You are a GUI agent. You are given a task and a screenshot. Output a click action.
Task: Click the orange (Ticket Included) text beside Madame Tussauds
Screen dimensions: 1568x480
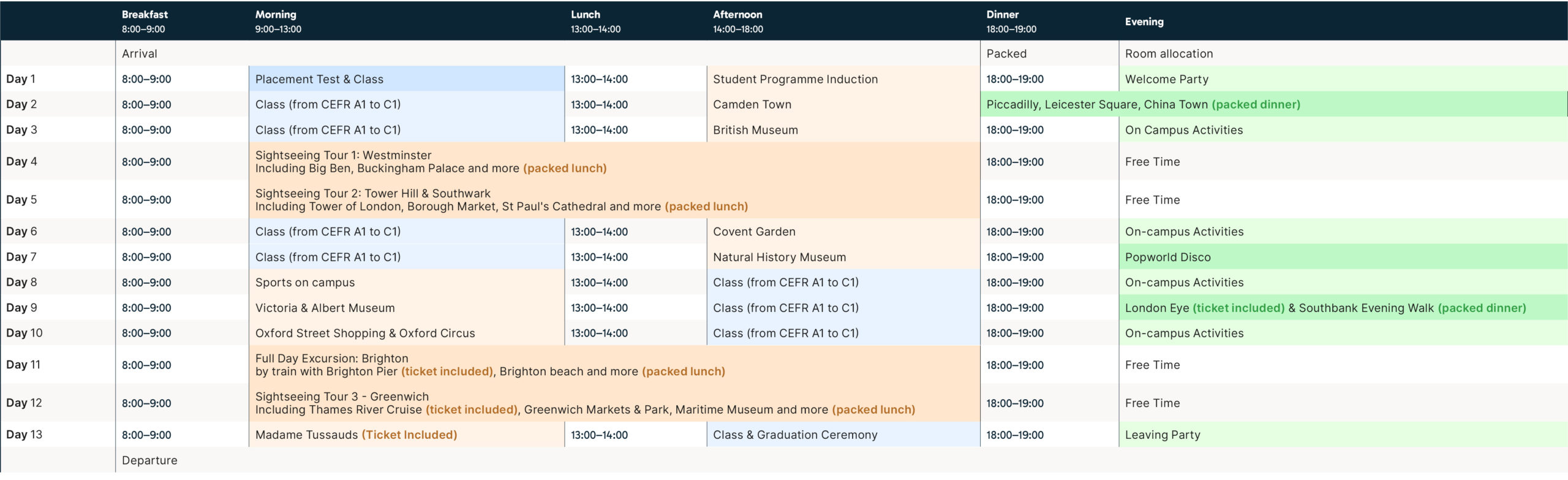click(409, 435)
